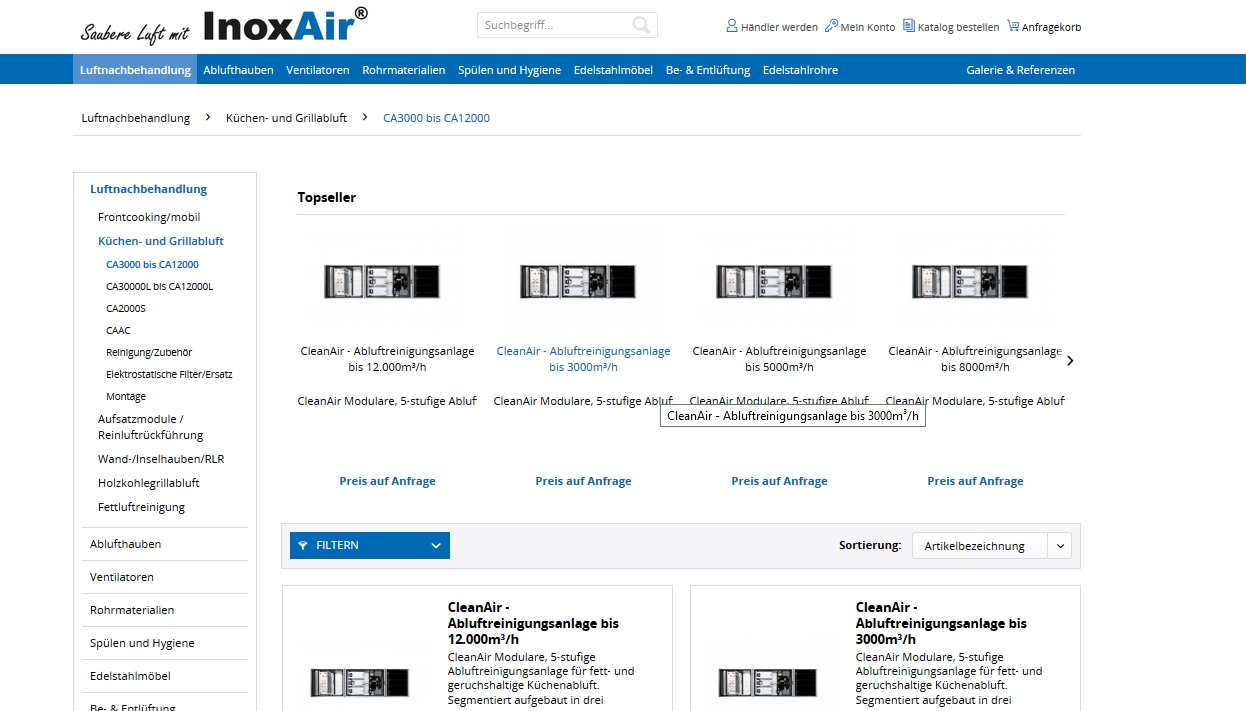Open CleanAir bis 5000m³/h topseller link
1246x711 pixels.
pos(779,359)
